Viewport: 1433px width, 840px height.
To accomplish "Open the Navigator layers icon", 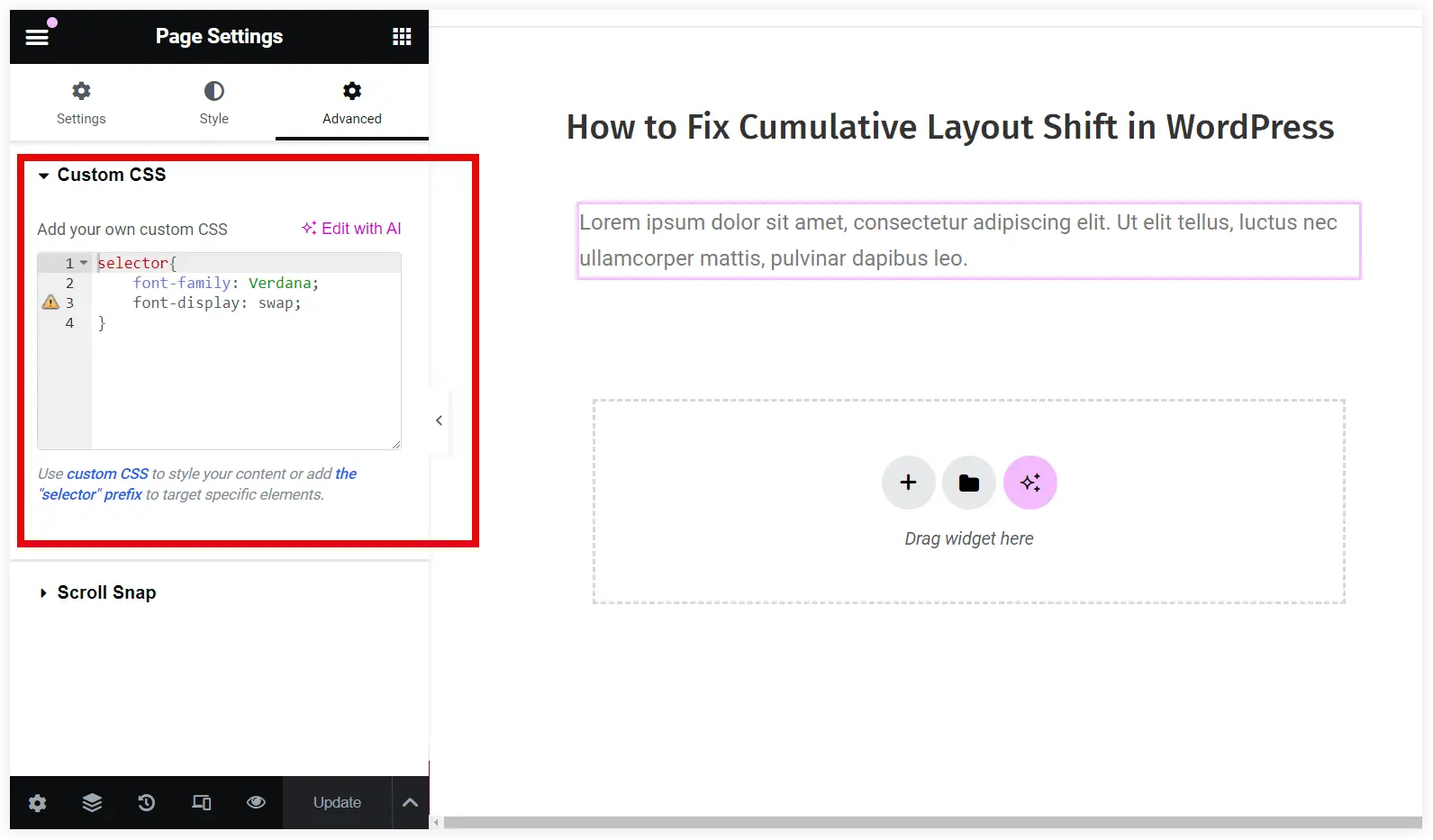I will [92, 803].
